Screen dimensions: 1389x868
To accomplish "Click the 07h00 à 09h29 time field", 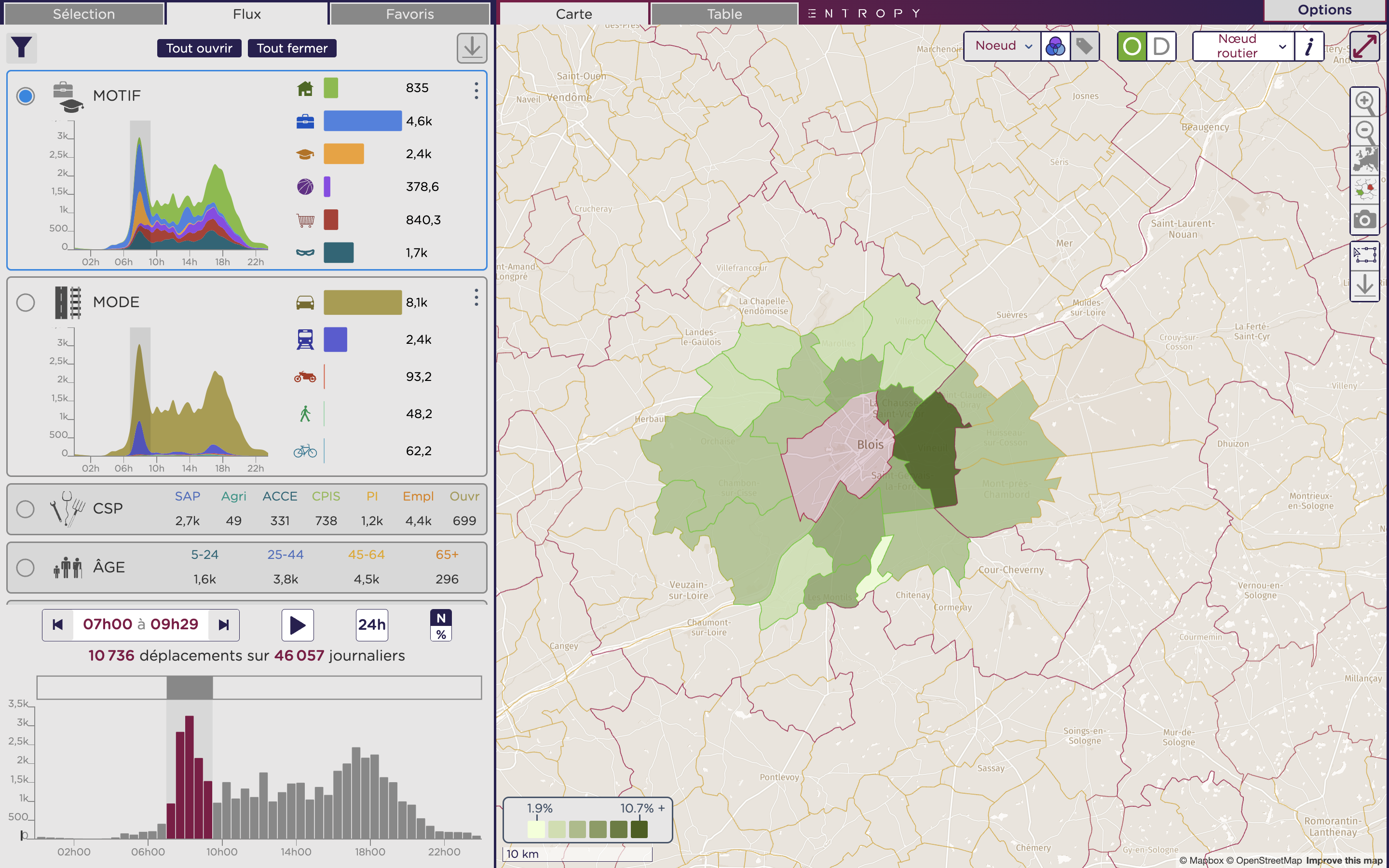I will tap(141, 624).
